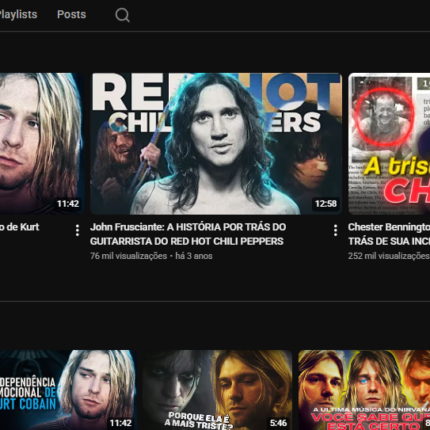Switch to the Playlists tab

18,15
